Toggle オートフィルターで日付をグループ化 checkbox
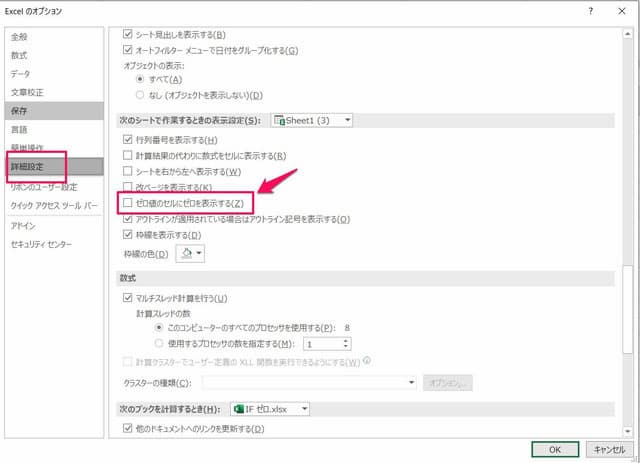Image resolution: width=640 pixels, height=463 pixels. [128, 50]
